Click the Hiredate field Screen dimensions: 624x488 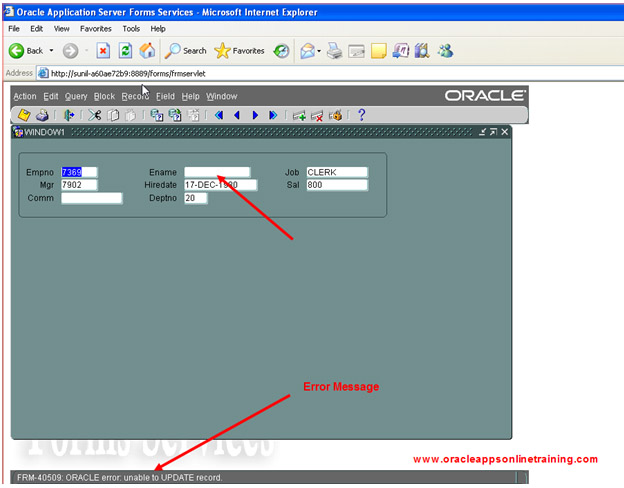220,185
